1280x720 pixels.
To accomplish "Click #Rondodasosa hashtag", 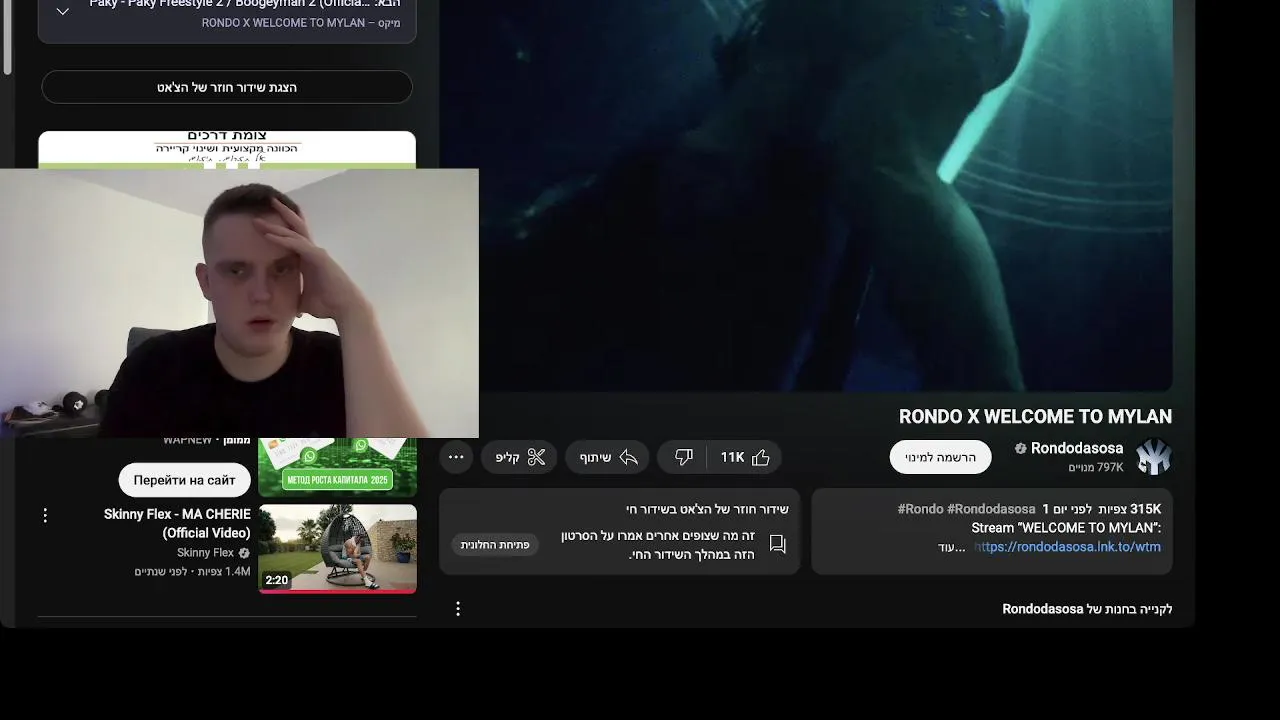I will 991,509.
